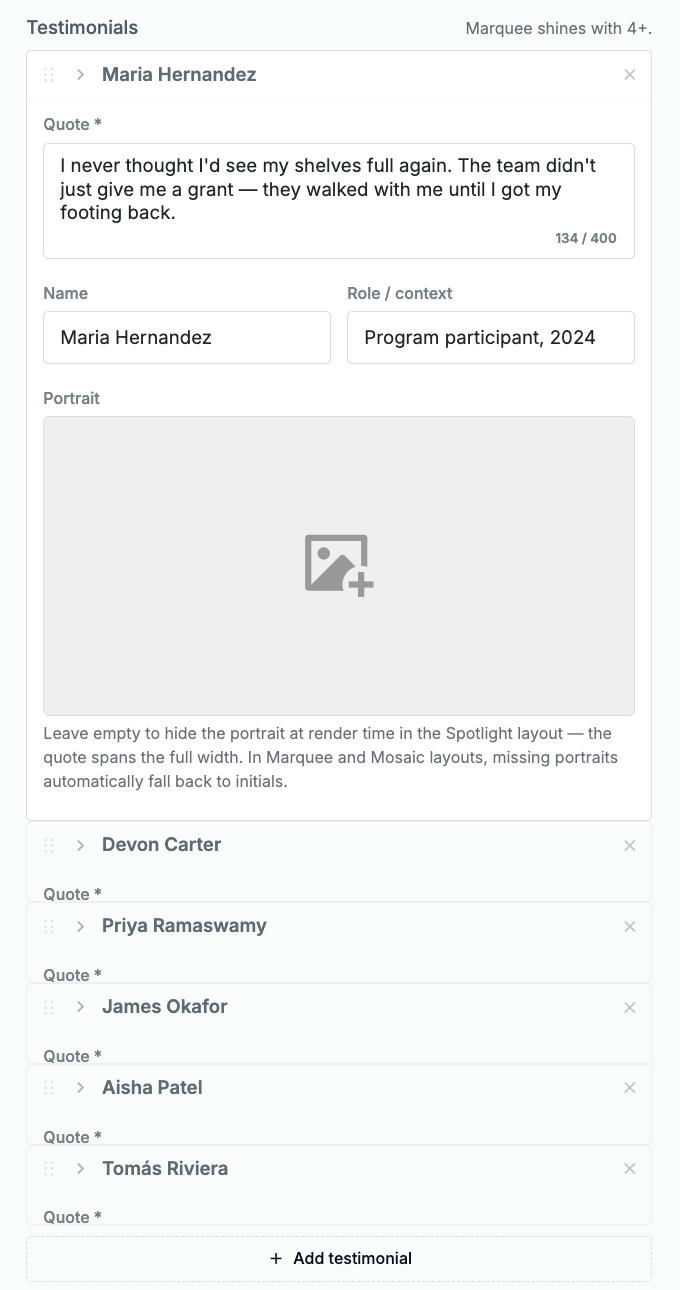Click the drag handle for Maria Hernandez
This screenshot has height=1290, width=680.
click(49, 75)
